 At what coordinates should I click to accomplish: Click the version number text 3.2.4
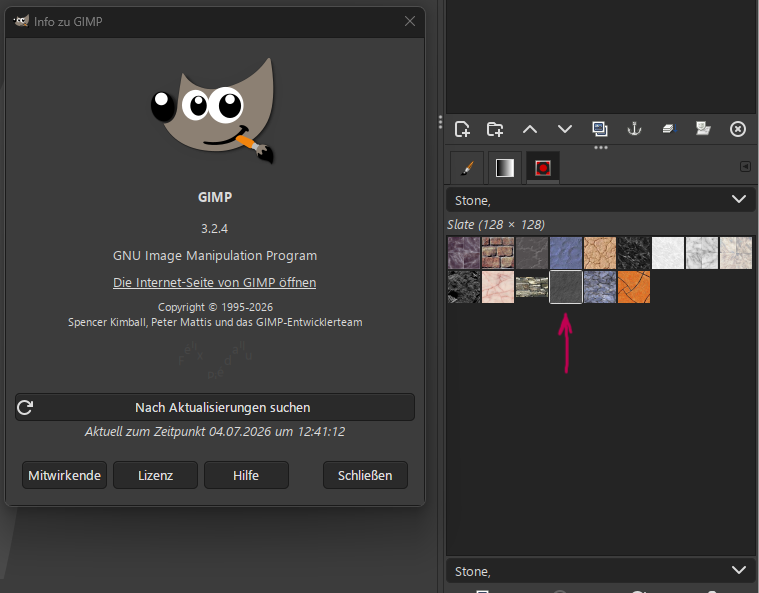(214, 228)
